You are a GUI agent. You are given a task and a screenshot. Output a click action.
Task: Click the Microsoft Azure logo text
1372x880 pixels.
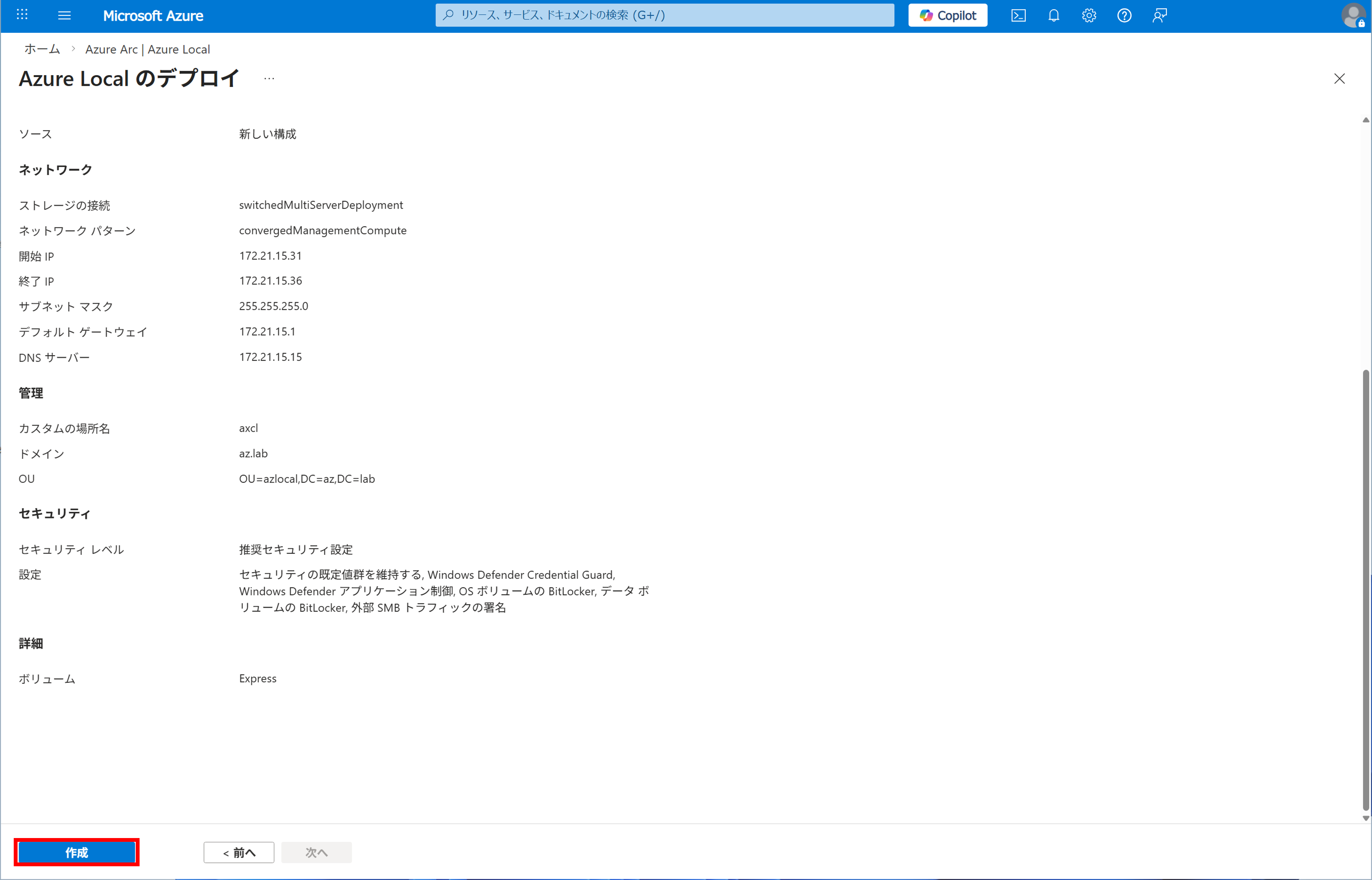point(153,15)
